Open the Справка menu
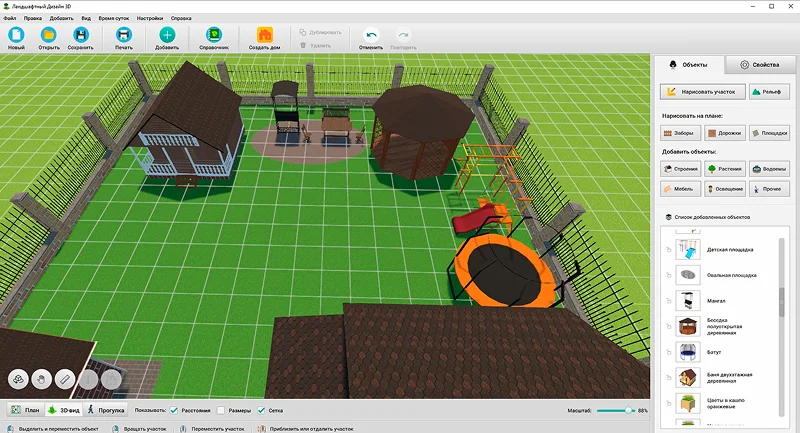 [181, 18]
